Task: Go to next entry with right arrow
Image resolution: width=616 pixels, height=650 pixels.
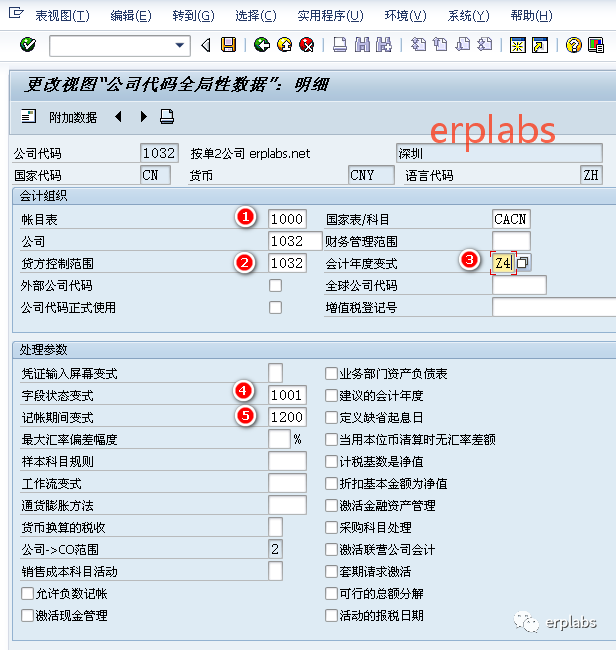Action: tap(143, 116)
